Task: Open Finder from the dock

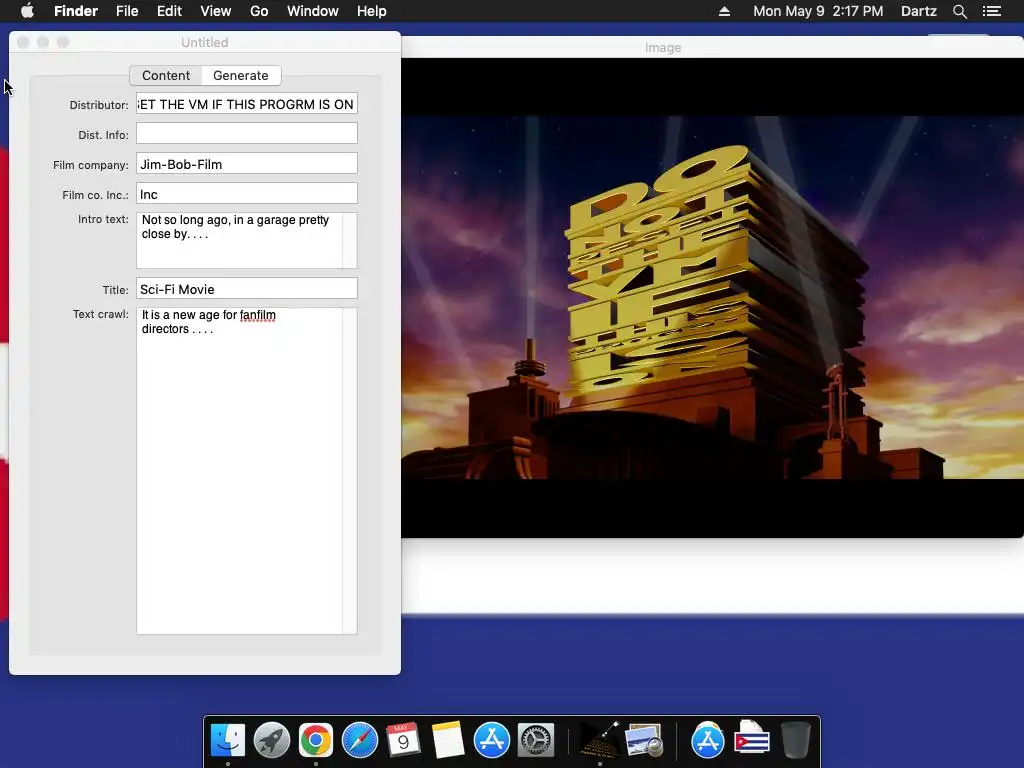Action: point(228,740)
